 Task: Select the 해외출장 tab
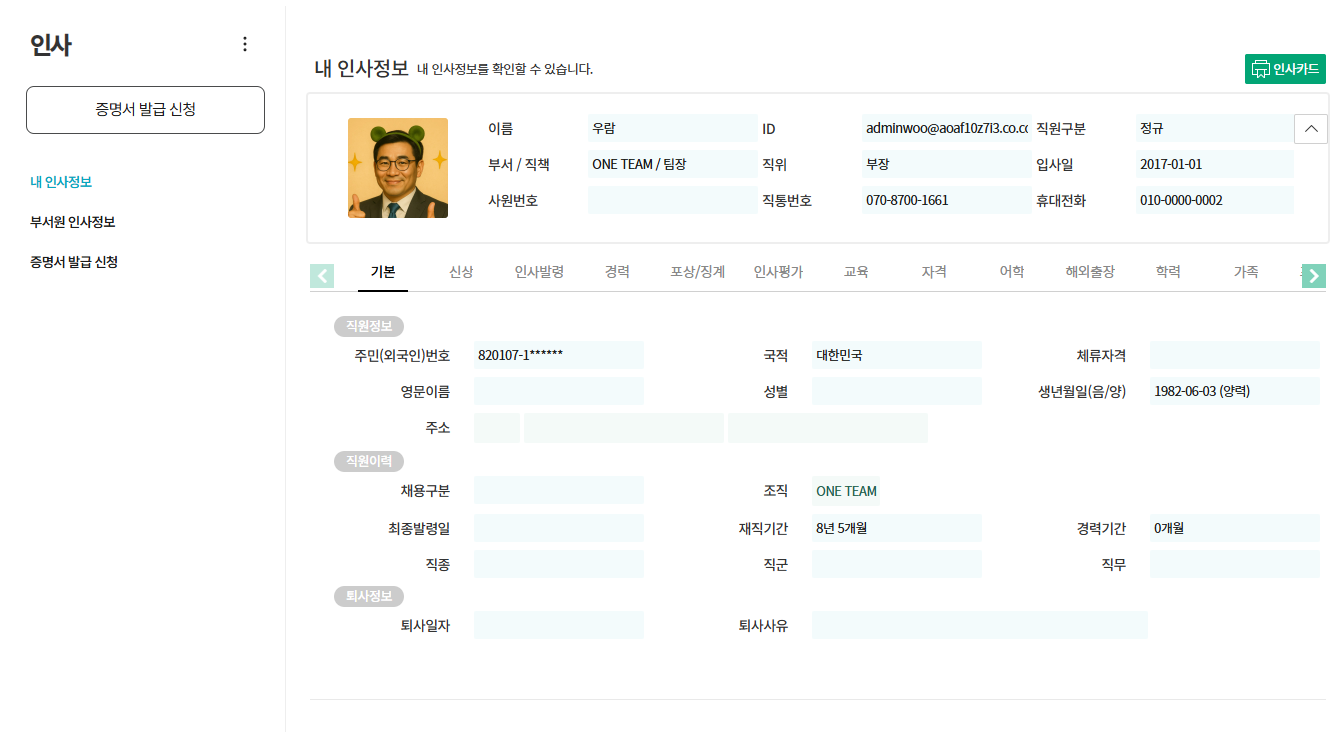1090,272
